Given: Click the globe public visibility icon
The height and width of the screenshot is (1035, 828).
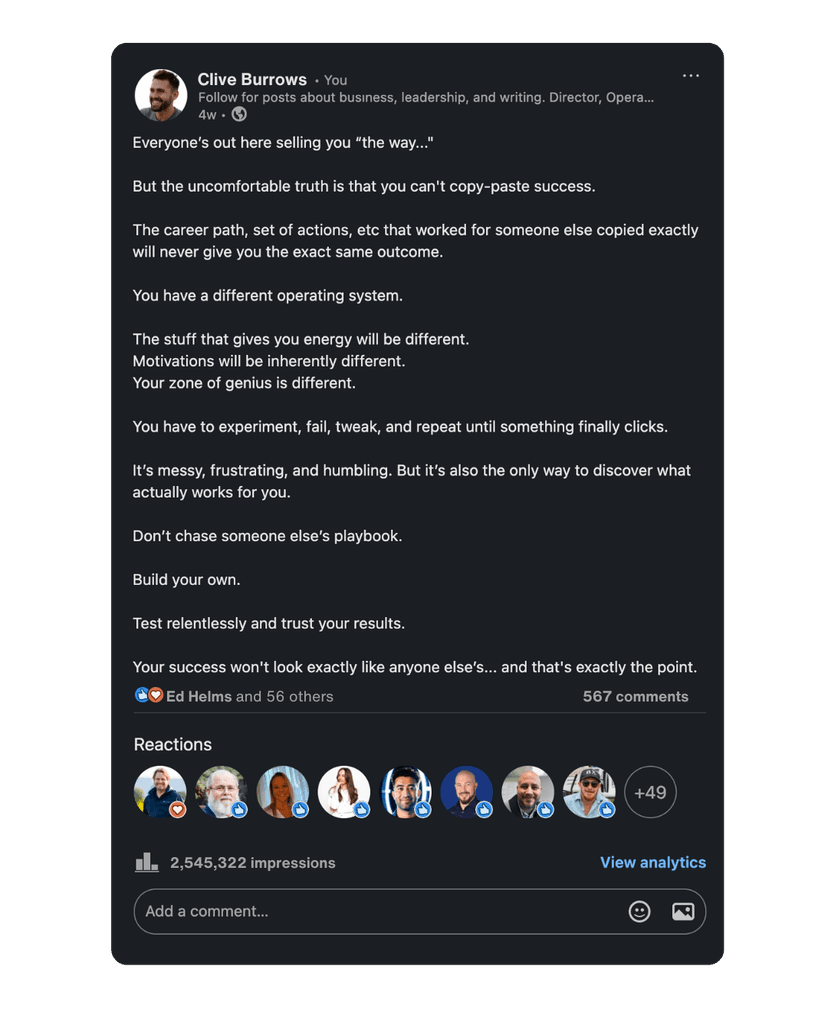Looking at the screenshot, I should coord(239,115).
